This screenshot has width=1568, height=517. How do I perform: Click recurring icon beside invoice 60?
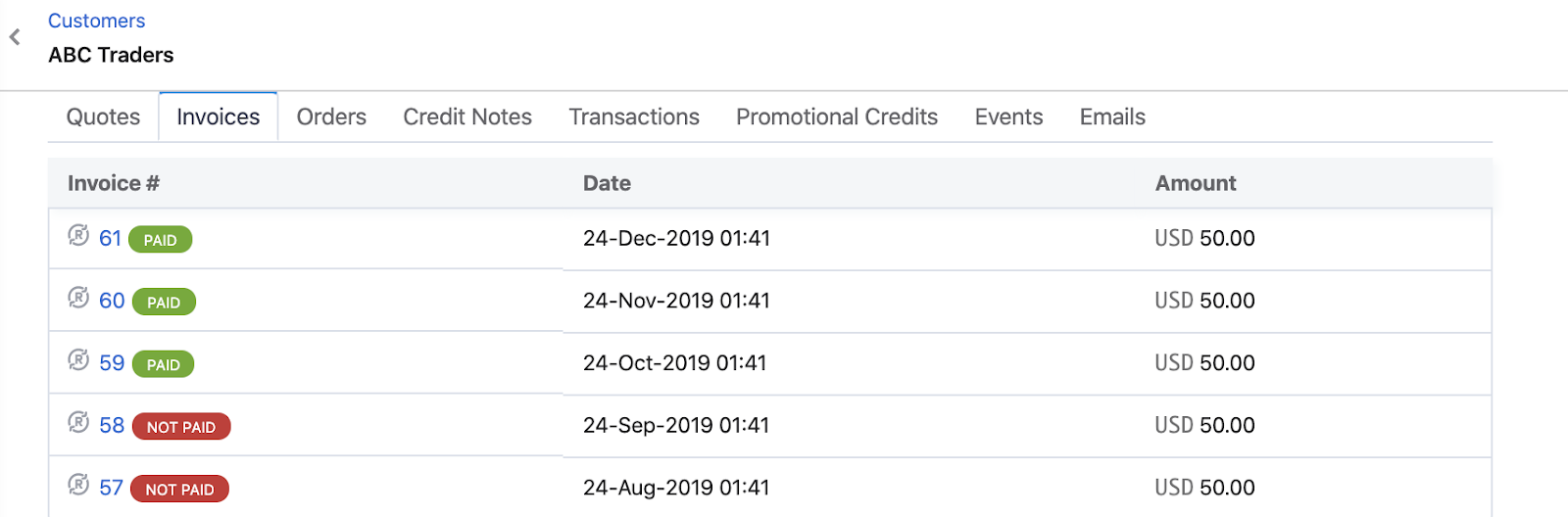78,298
